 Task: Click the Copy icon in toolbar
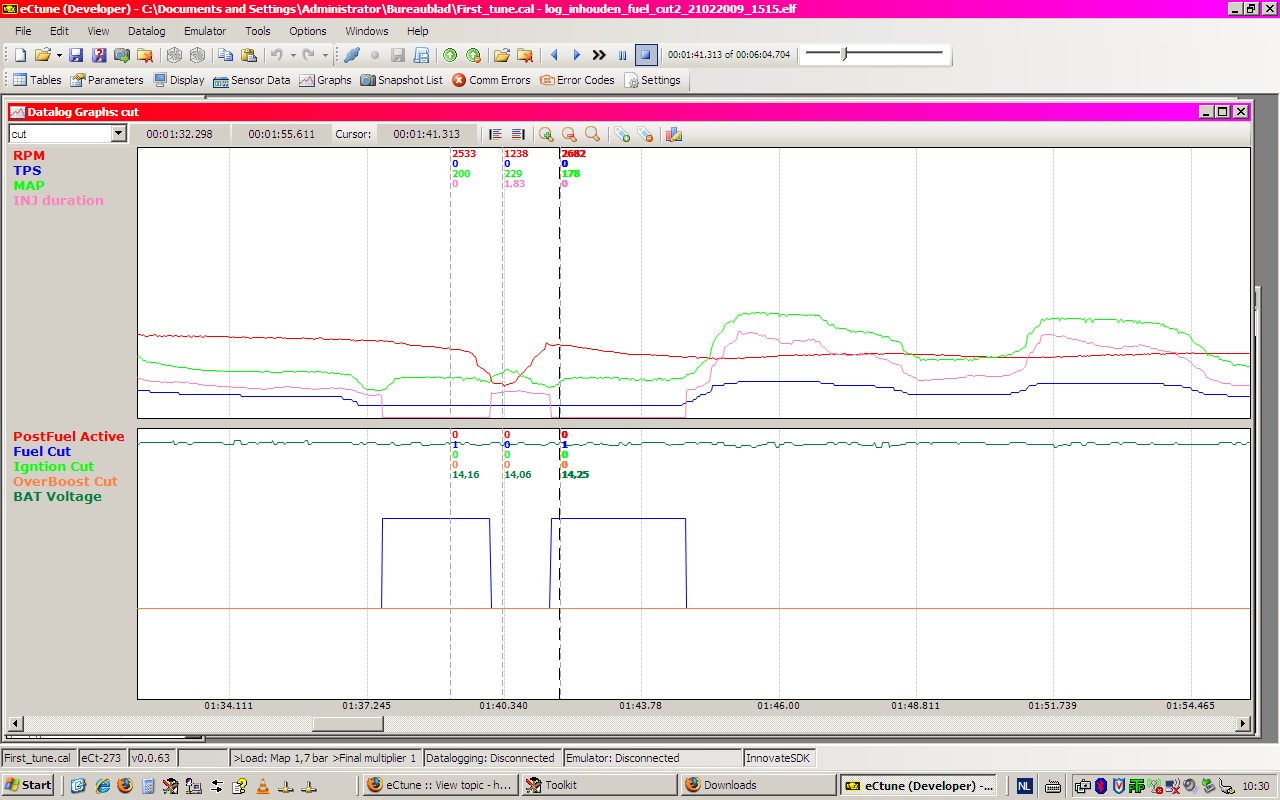coord(226,55)
